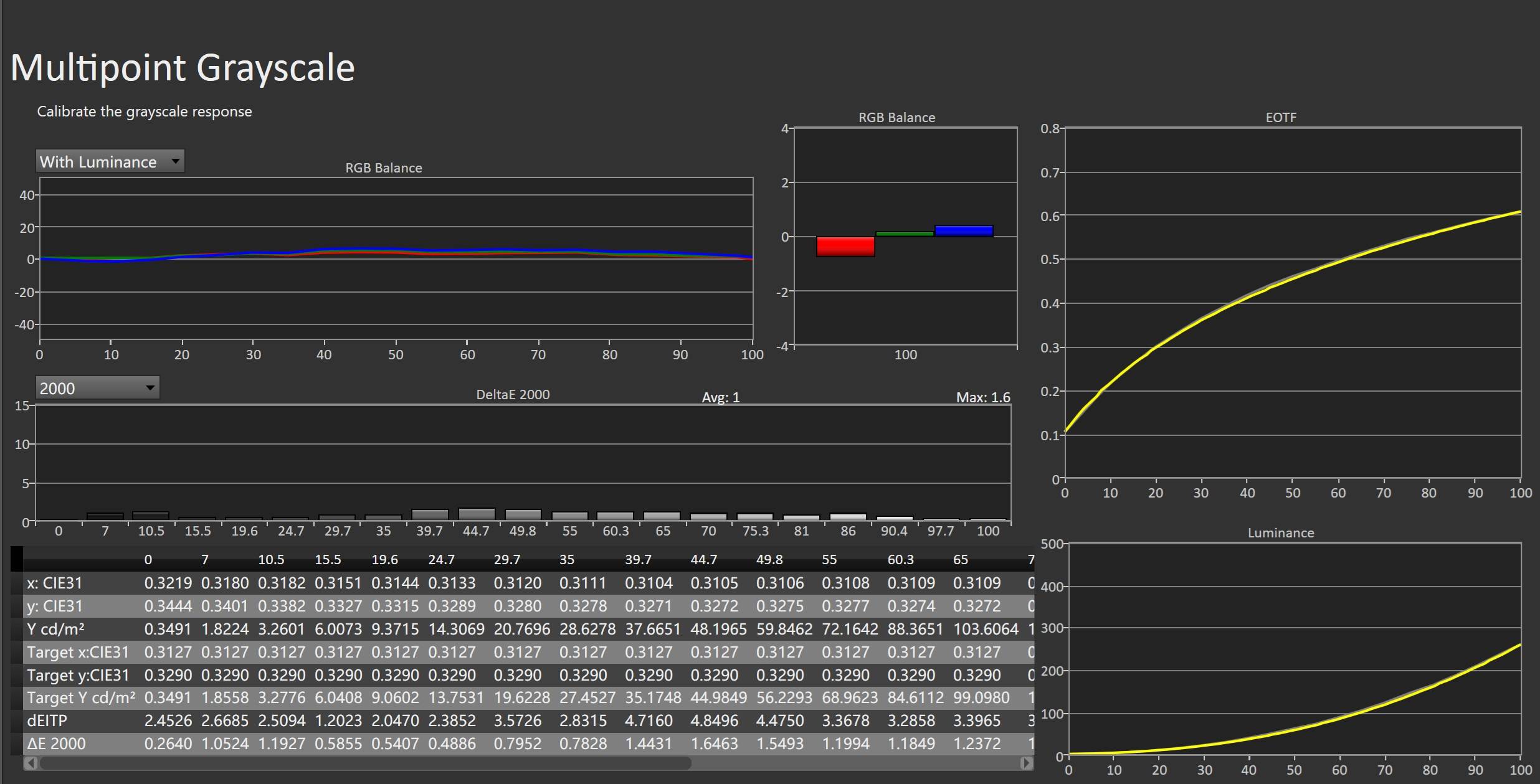This screenshot has height=784, width=1540.
Task: Select the 7 DeltaE bar
Action: click(105, 517)
